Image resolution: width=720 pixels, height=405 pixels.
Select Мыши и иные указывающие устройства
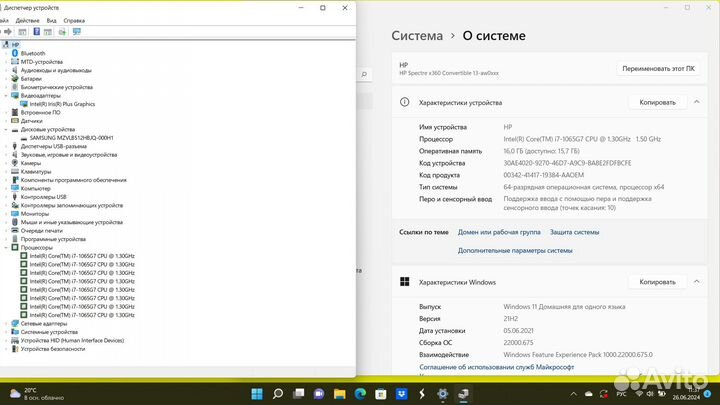click(x=71, y=222)
